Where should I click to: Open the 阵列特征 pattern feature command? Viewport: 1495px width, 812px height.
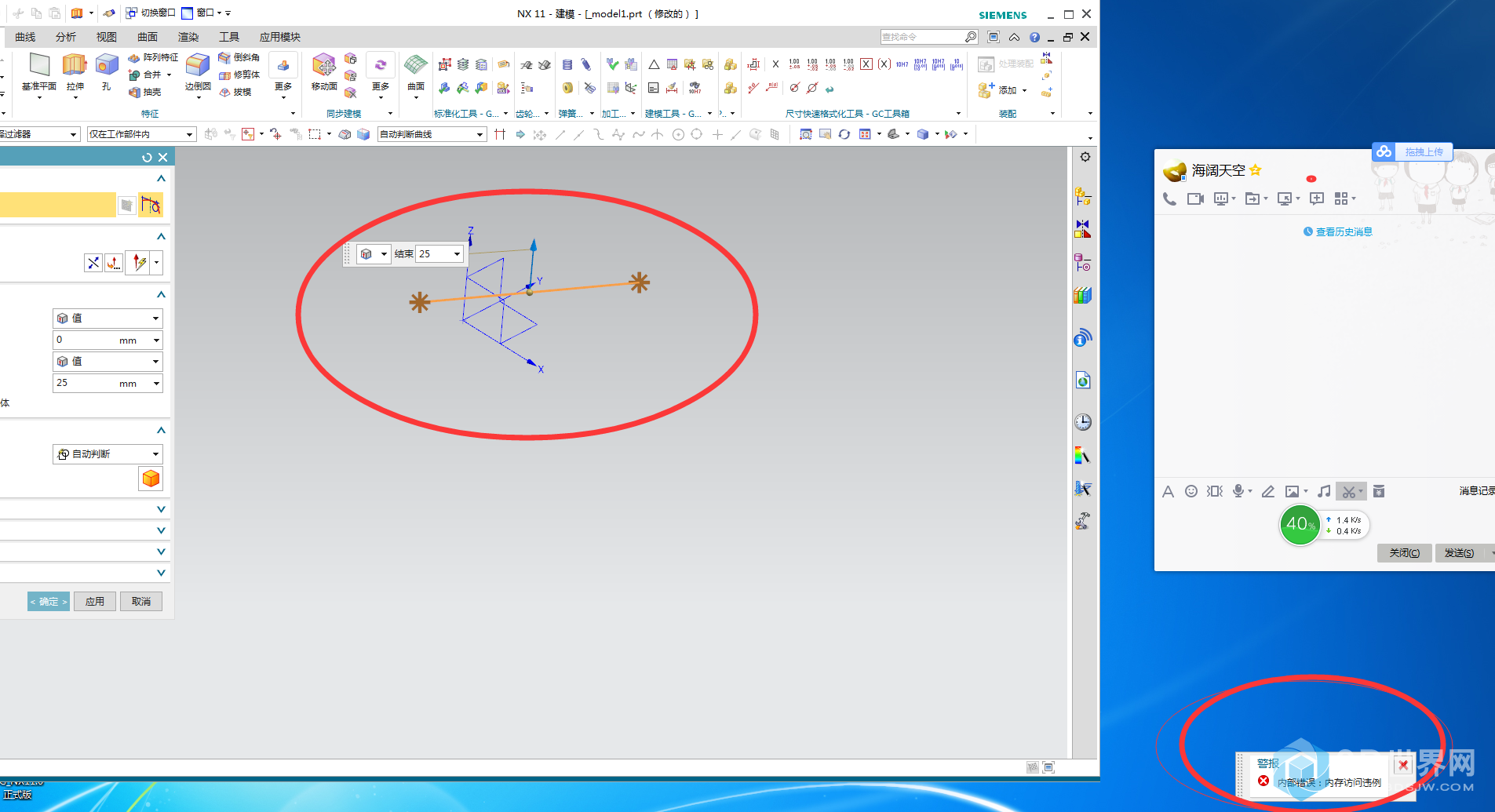153,57
